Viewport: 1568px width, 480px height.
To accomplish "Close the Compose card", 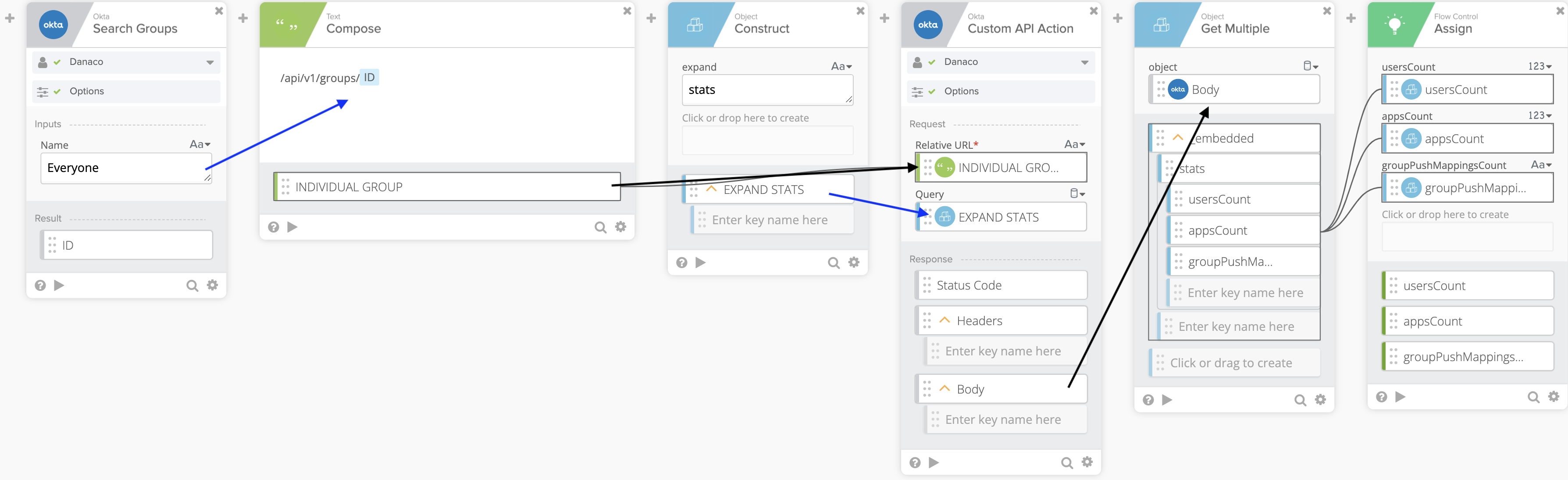I will (x=627, y=11).
